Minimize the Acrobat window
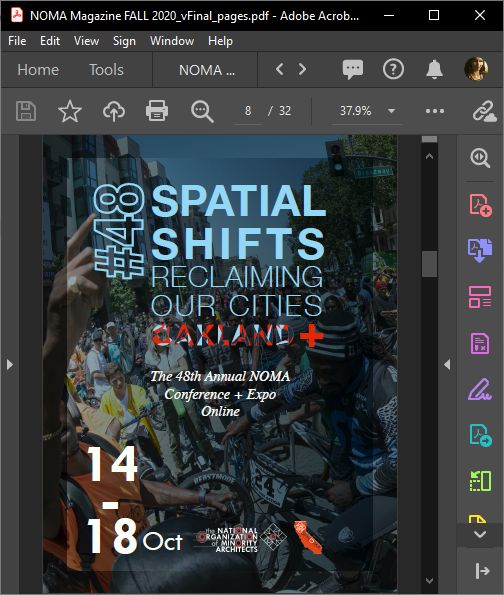This screenshot has height=595, width=504. coord(389,15)
